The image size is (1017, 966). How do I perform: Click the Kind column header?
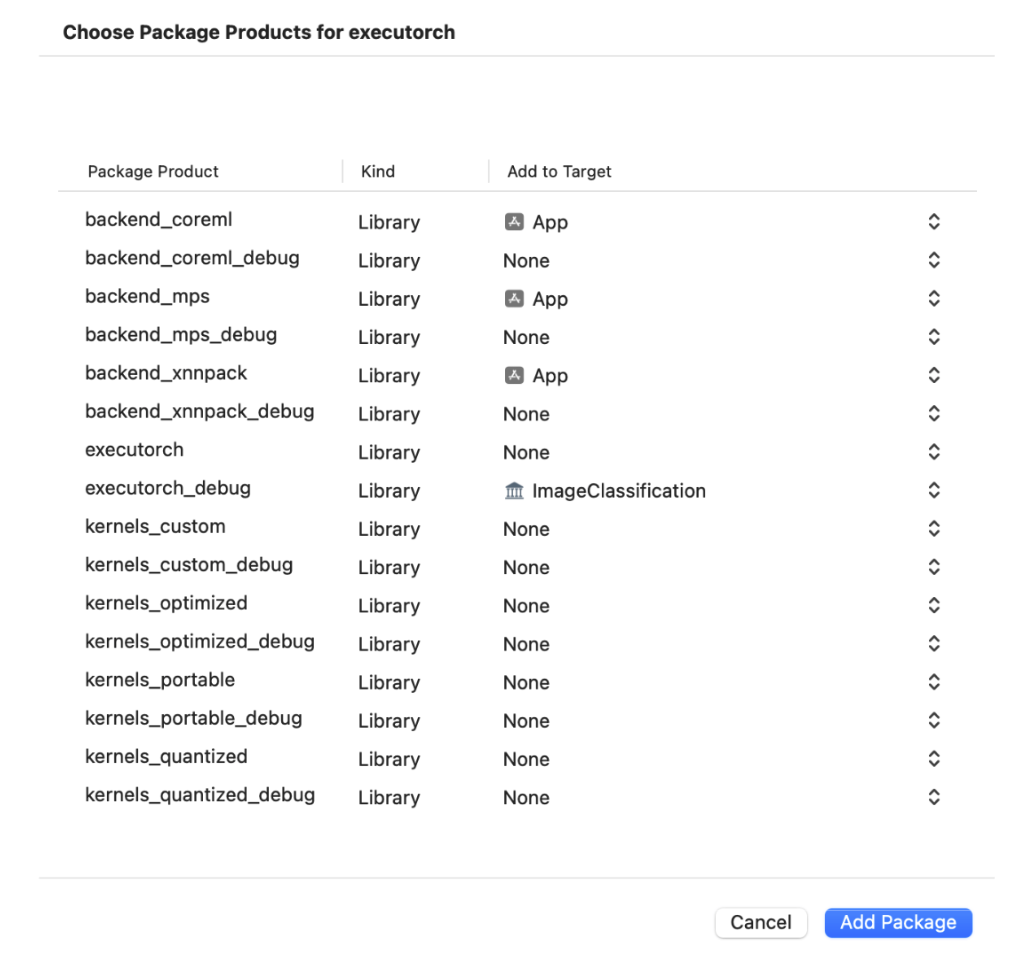tap(378, 172)
